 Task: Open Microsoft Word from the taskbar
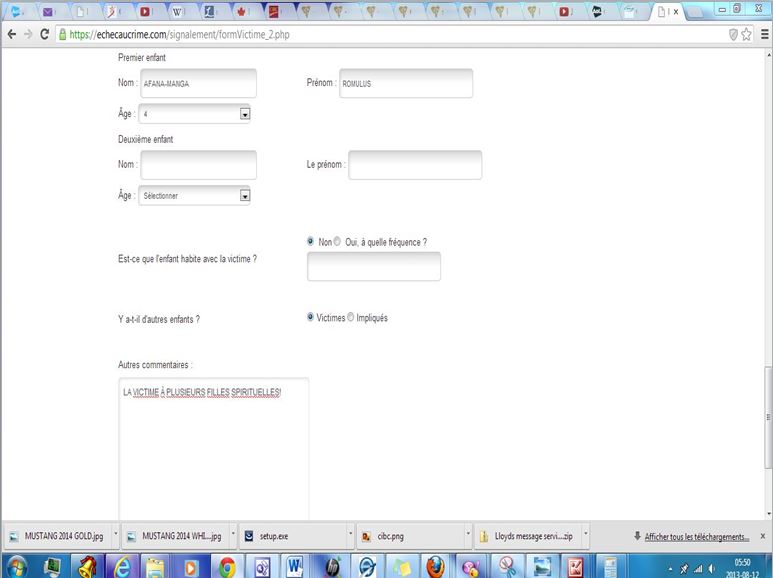(297, 566)
